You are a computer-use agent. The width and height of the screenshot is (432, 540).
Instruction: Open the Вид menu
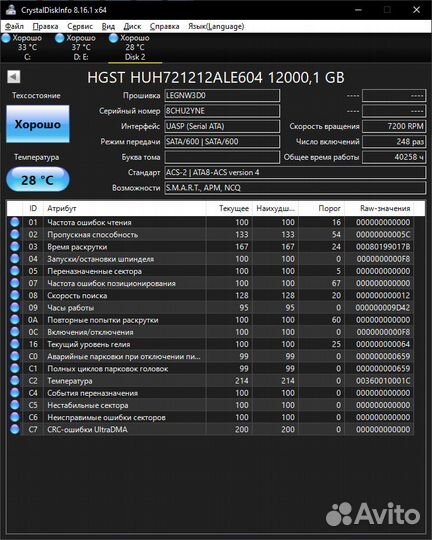tap(108, 27)
